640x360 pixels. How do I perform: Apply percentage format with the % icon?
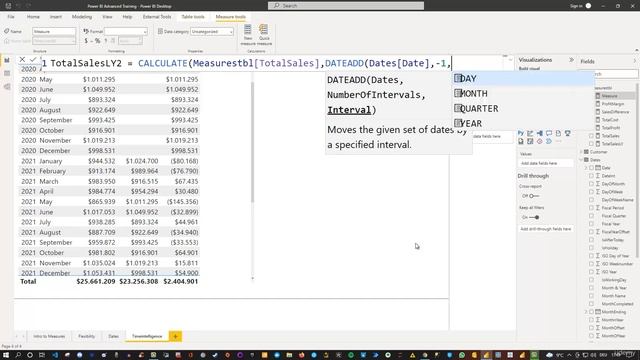click(97, 41)
